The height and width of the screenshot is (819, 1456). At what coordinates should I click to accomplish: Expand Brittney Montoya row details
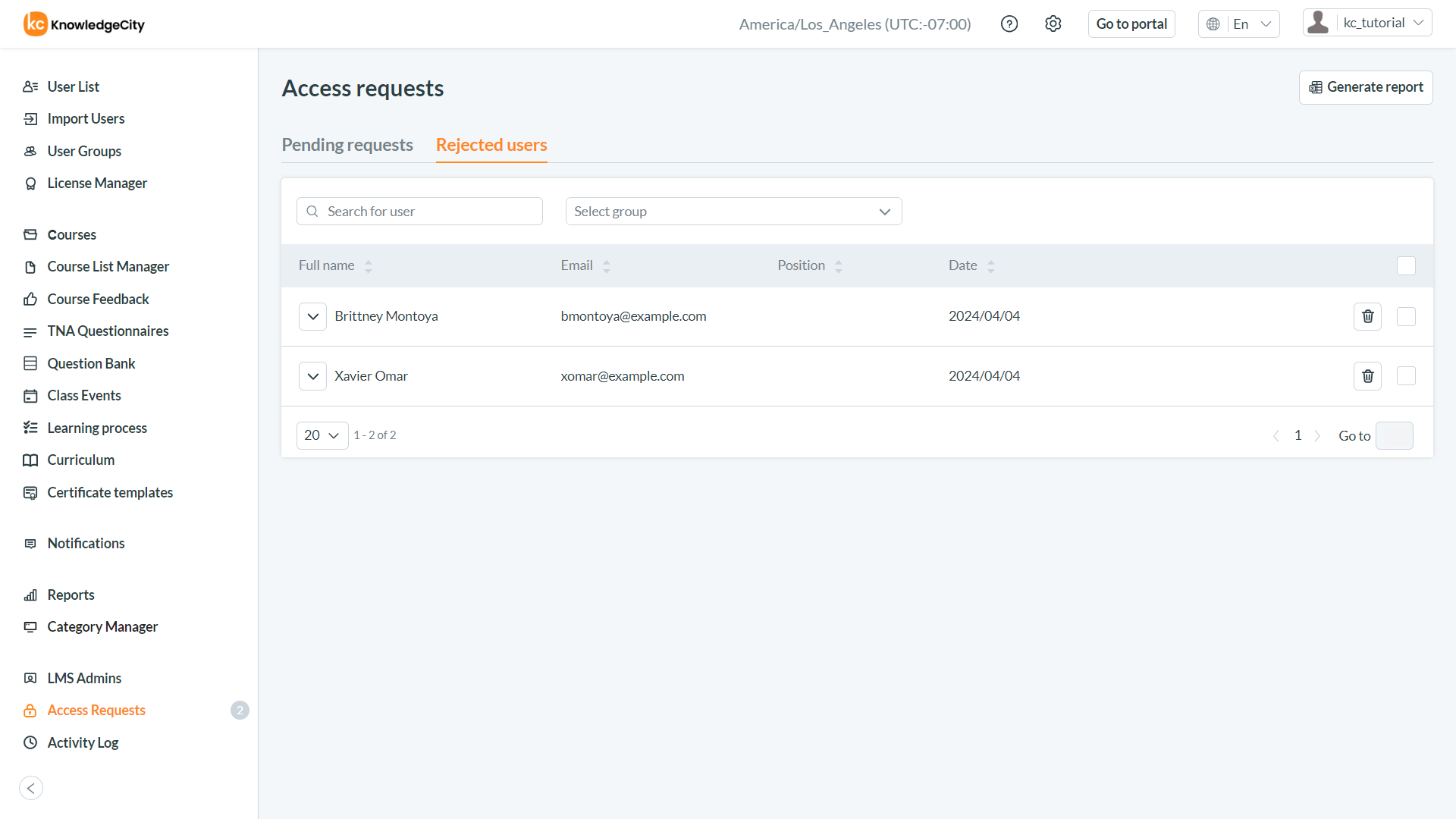(312, 316)
